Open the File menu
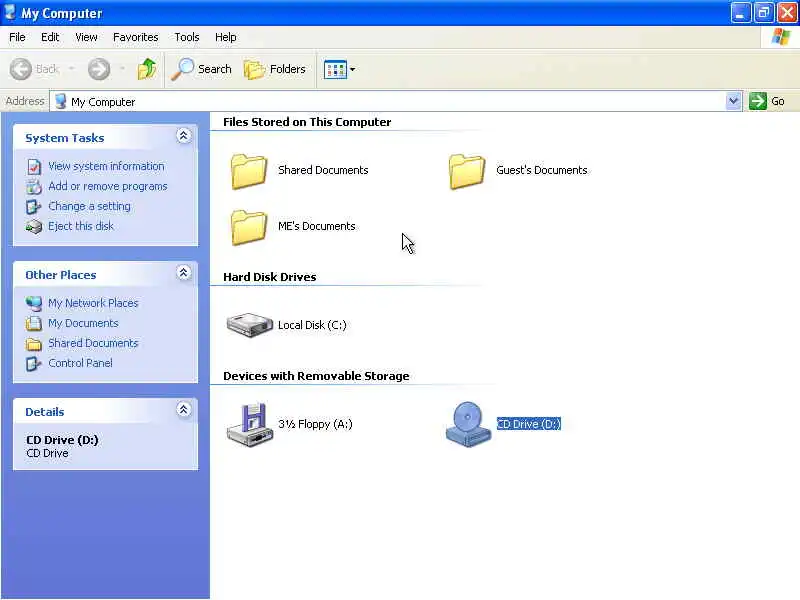Image resolution: width=800 pixels, height=600 pixels. (17, 37)
